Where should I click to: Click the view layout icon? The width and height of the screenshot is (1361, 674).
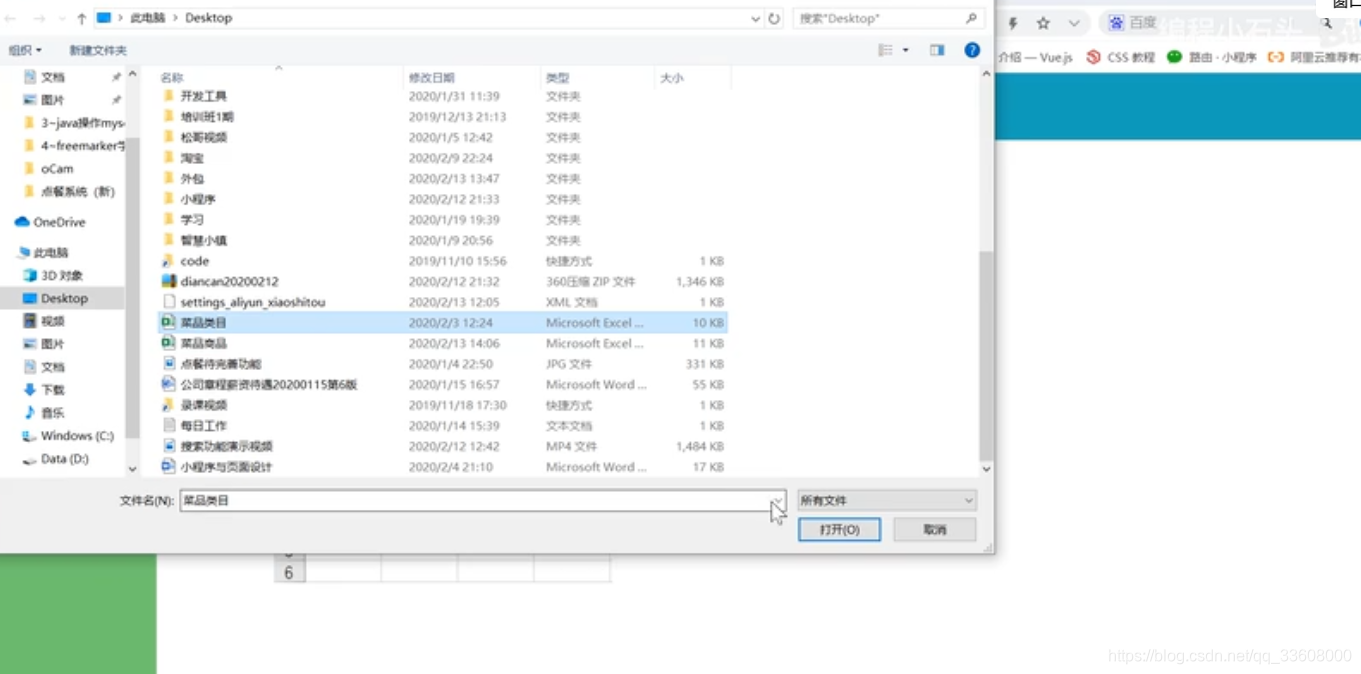tap(885, 50)
